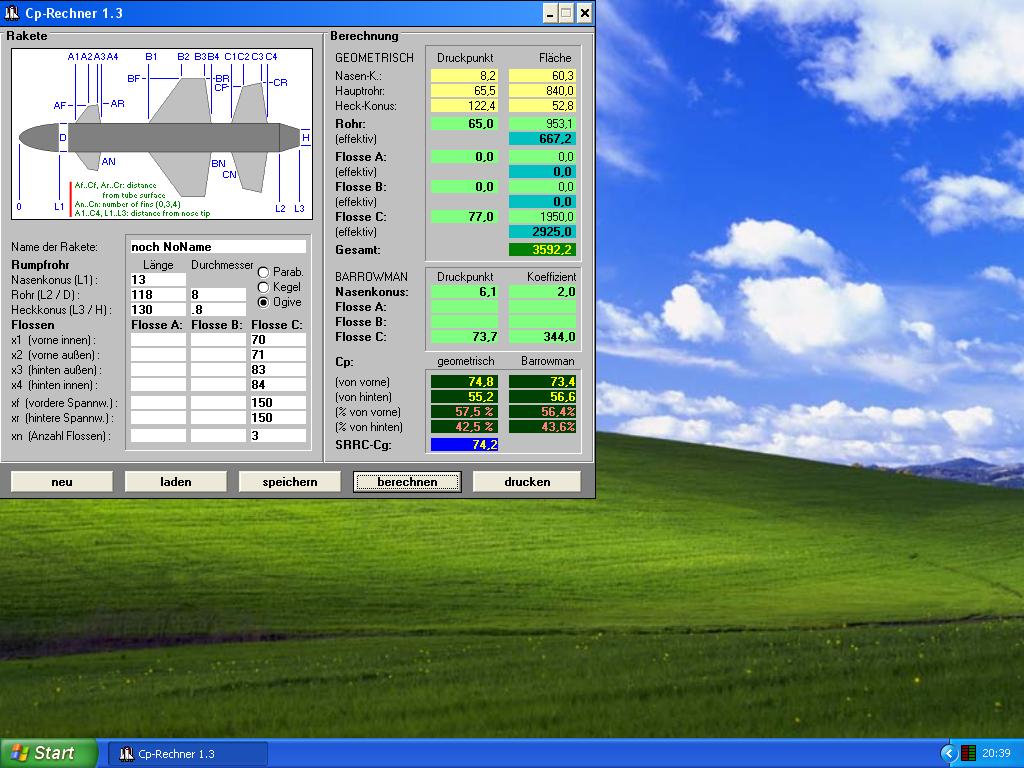
Task: Click the laden button
Action: point(176,482)
